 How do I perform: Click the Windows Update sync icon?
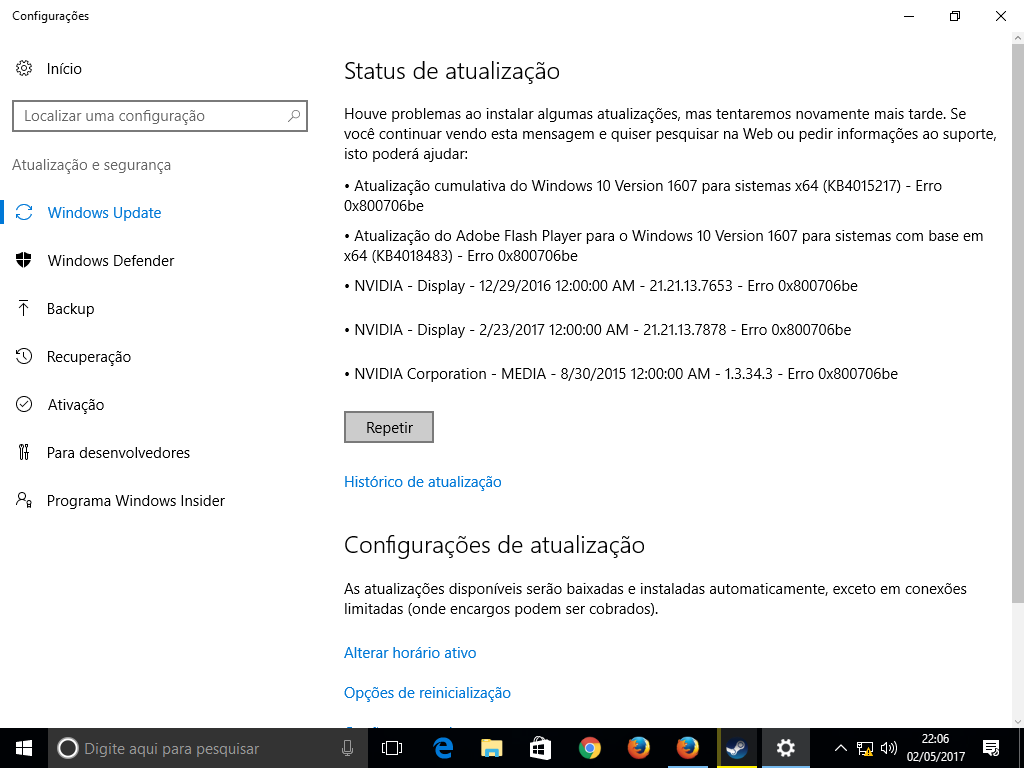click(24, 212)
